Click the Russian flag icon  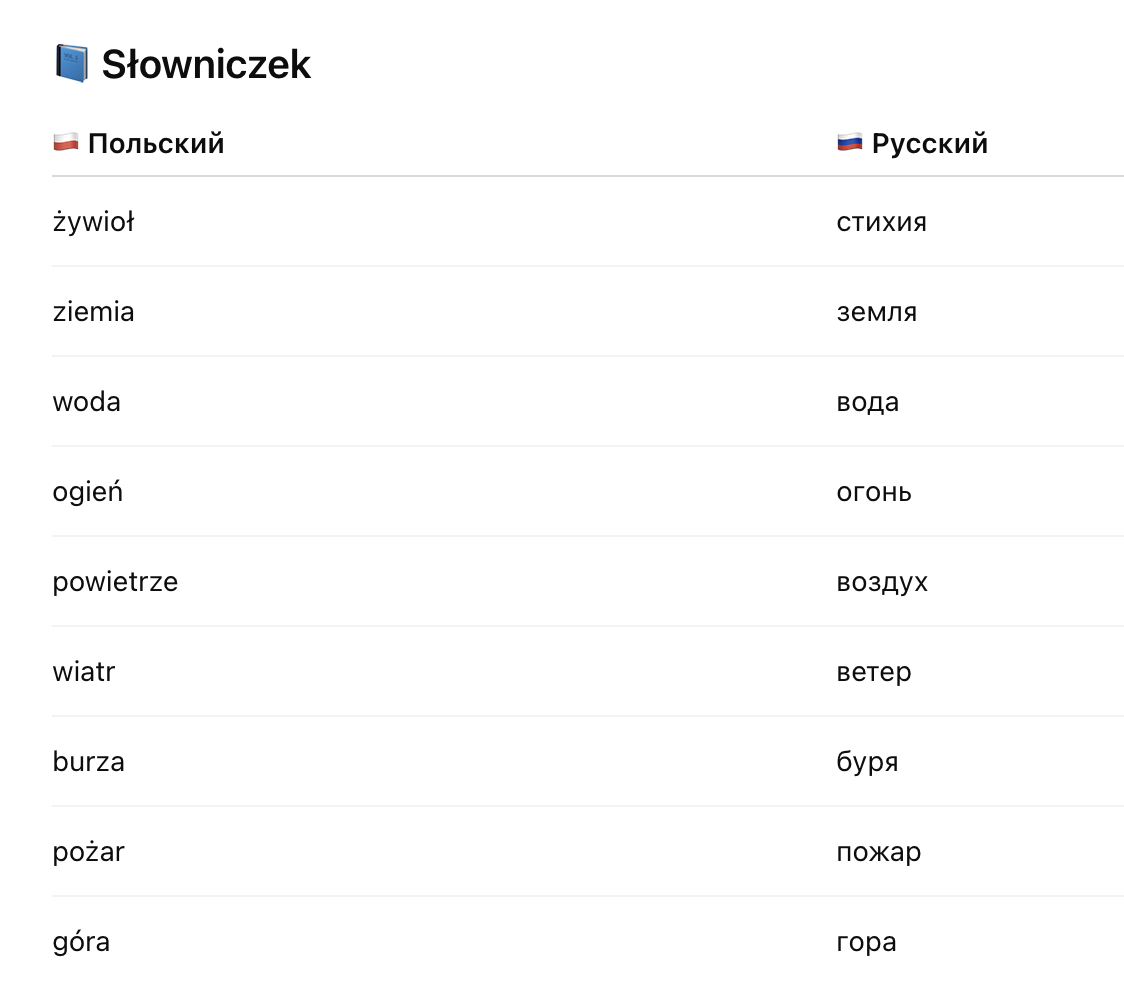[849, 142]
